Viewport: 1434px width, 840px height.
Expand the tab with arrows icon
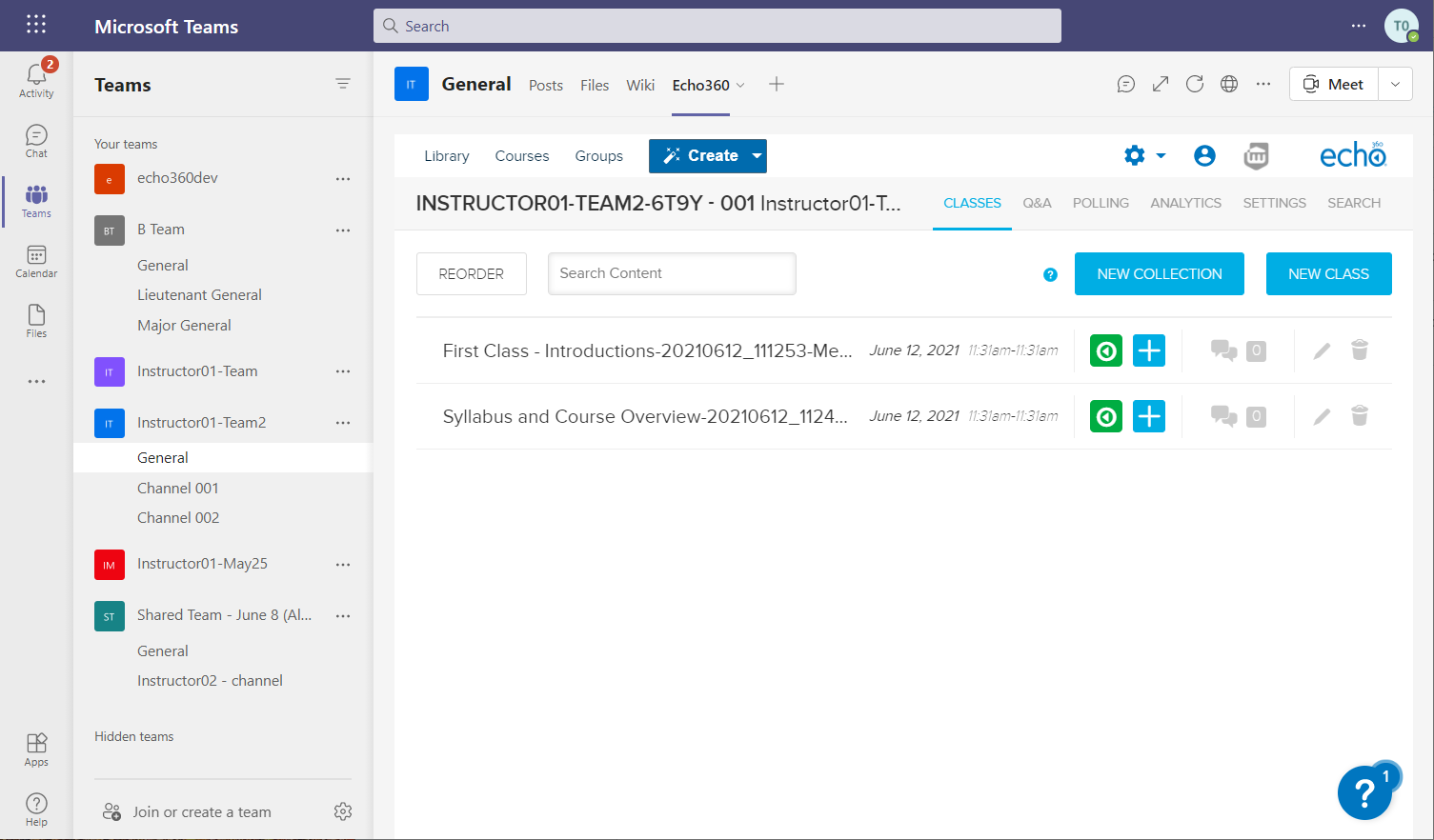coord(1161,84)
